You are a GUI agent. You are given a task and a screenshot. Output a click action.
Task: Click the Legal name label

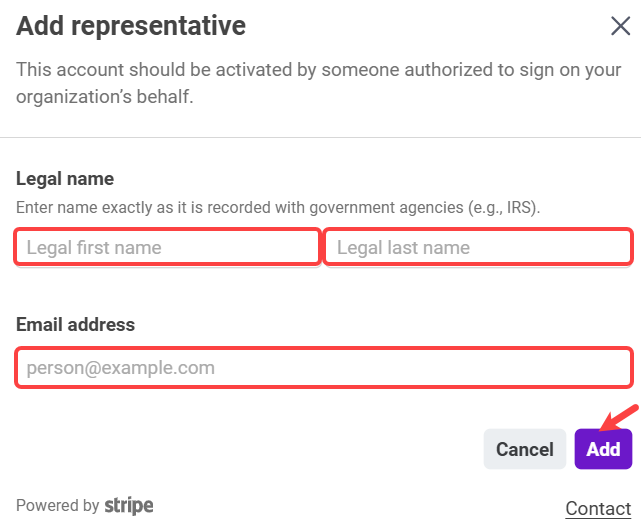[65, 179]
